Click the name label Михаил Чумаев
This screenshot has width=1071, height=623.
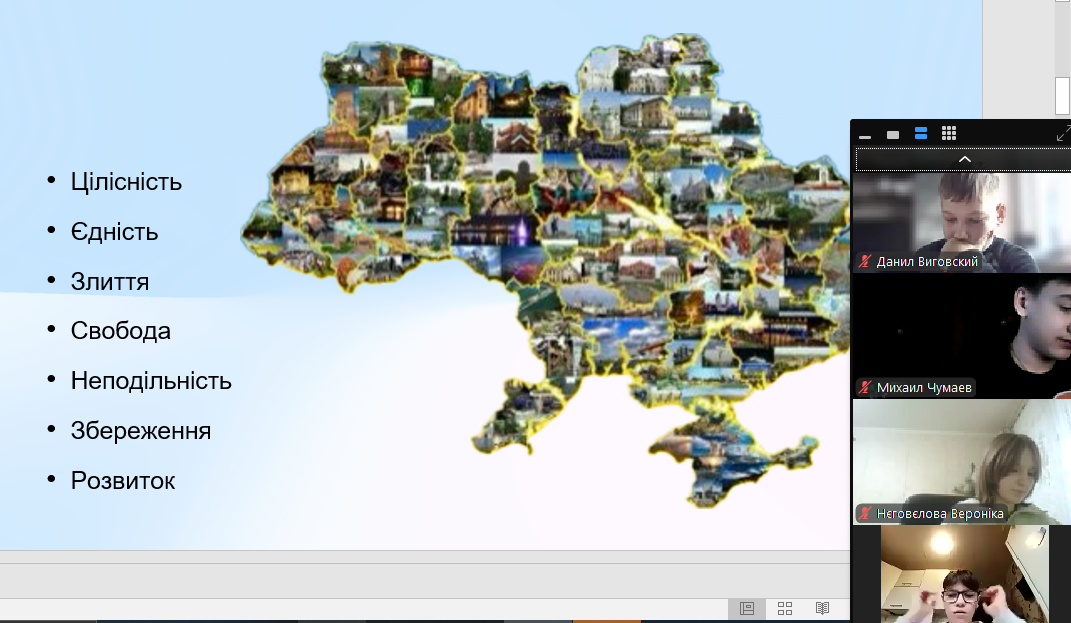pos(923,387)
